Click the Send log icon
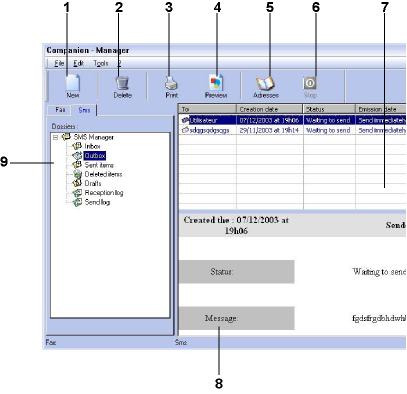The image size is (407, 394). click(x=77, y=202)
